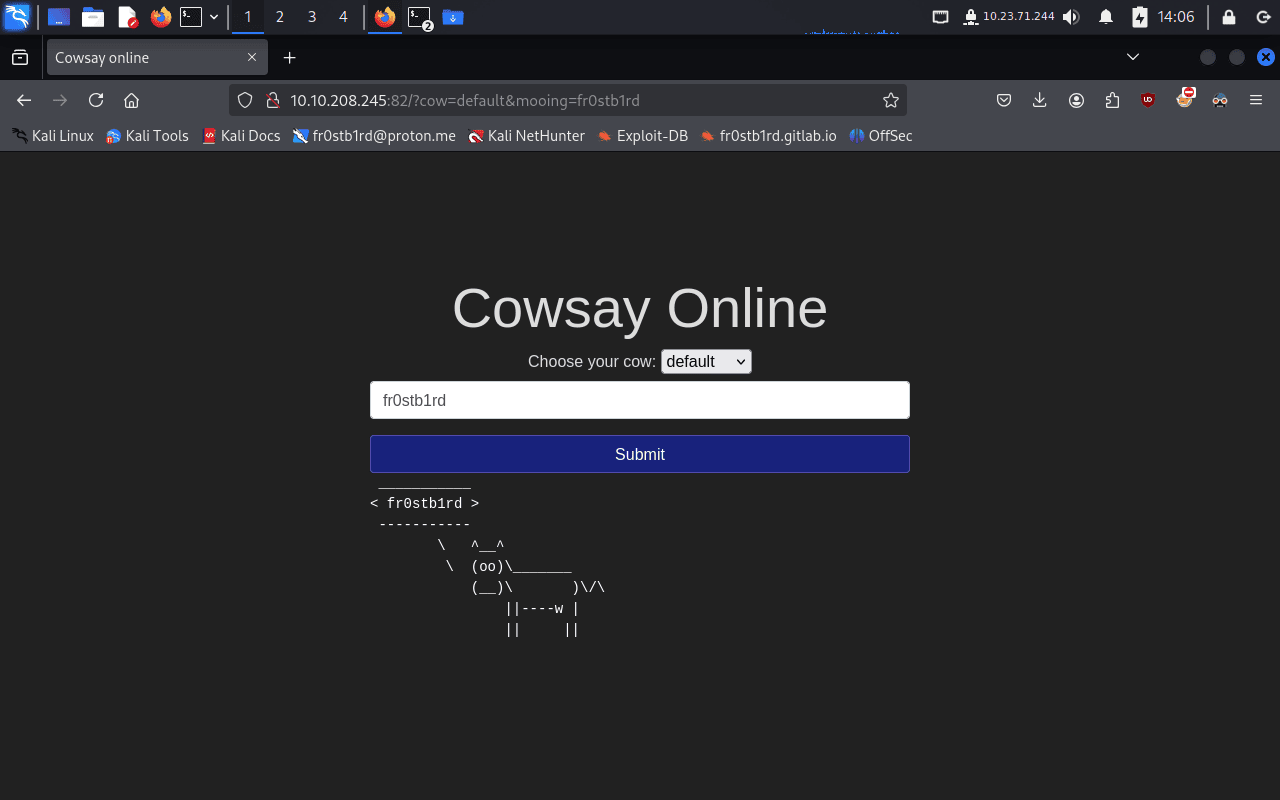Image resolution: width=1280 pixels, height=800 pixels.
Task: Expand the list all tabs chevron
Action: coord(1132,57)
